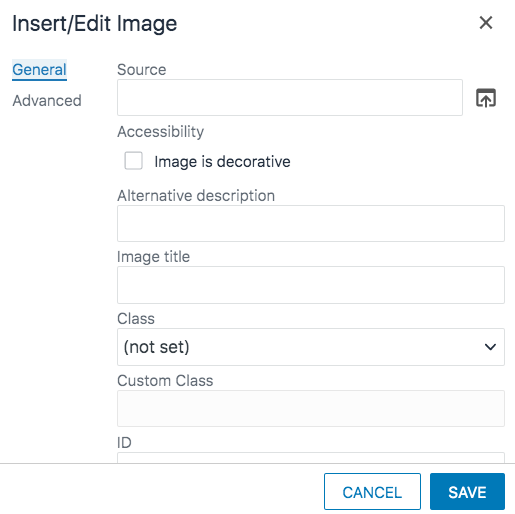Focus the Source URL input field

(290, 98)
